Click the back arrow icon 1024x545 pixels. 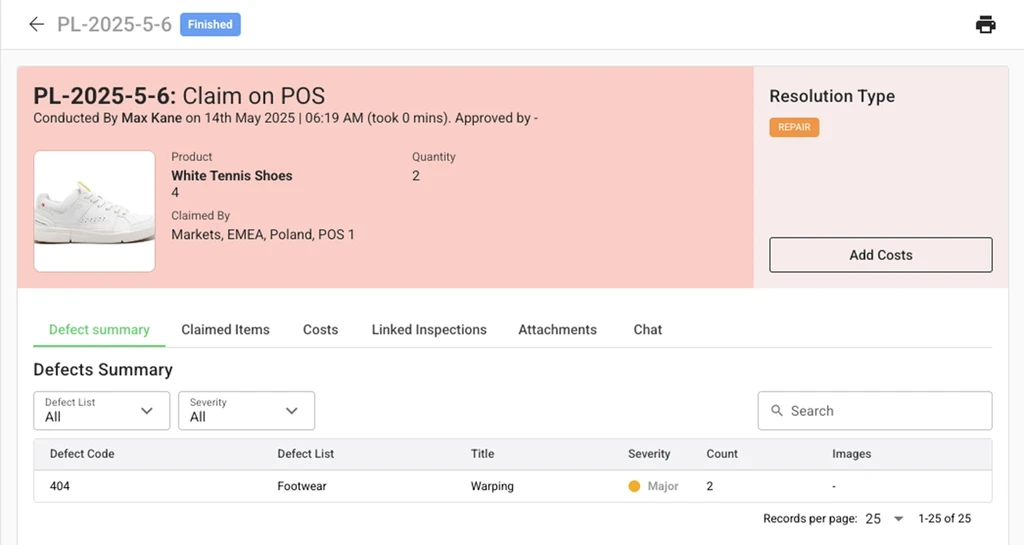coord(37,24)
